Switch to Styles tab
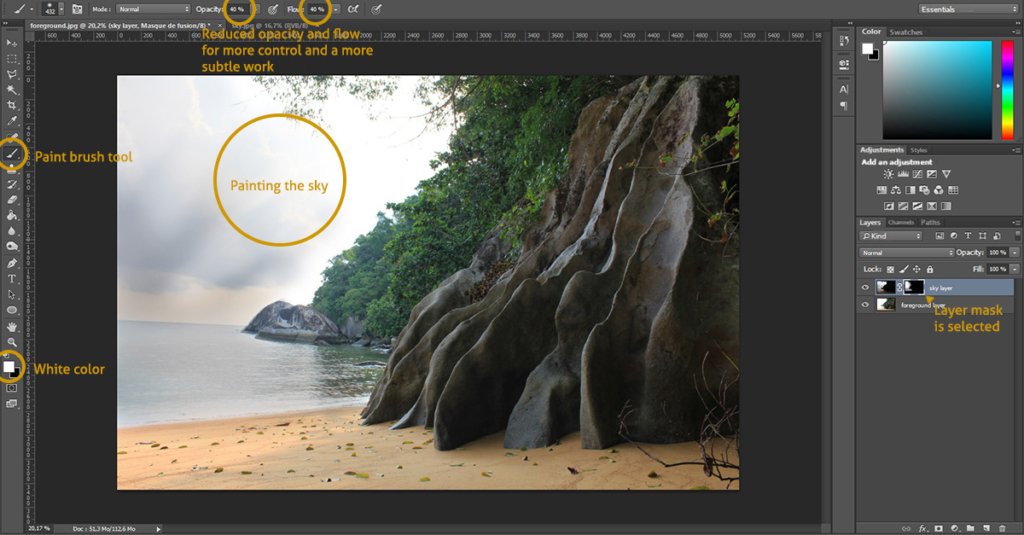Image resolution: width=1024 pixels, height=535 pixels. coord(919,150)
